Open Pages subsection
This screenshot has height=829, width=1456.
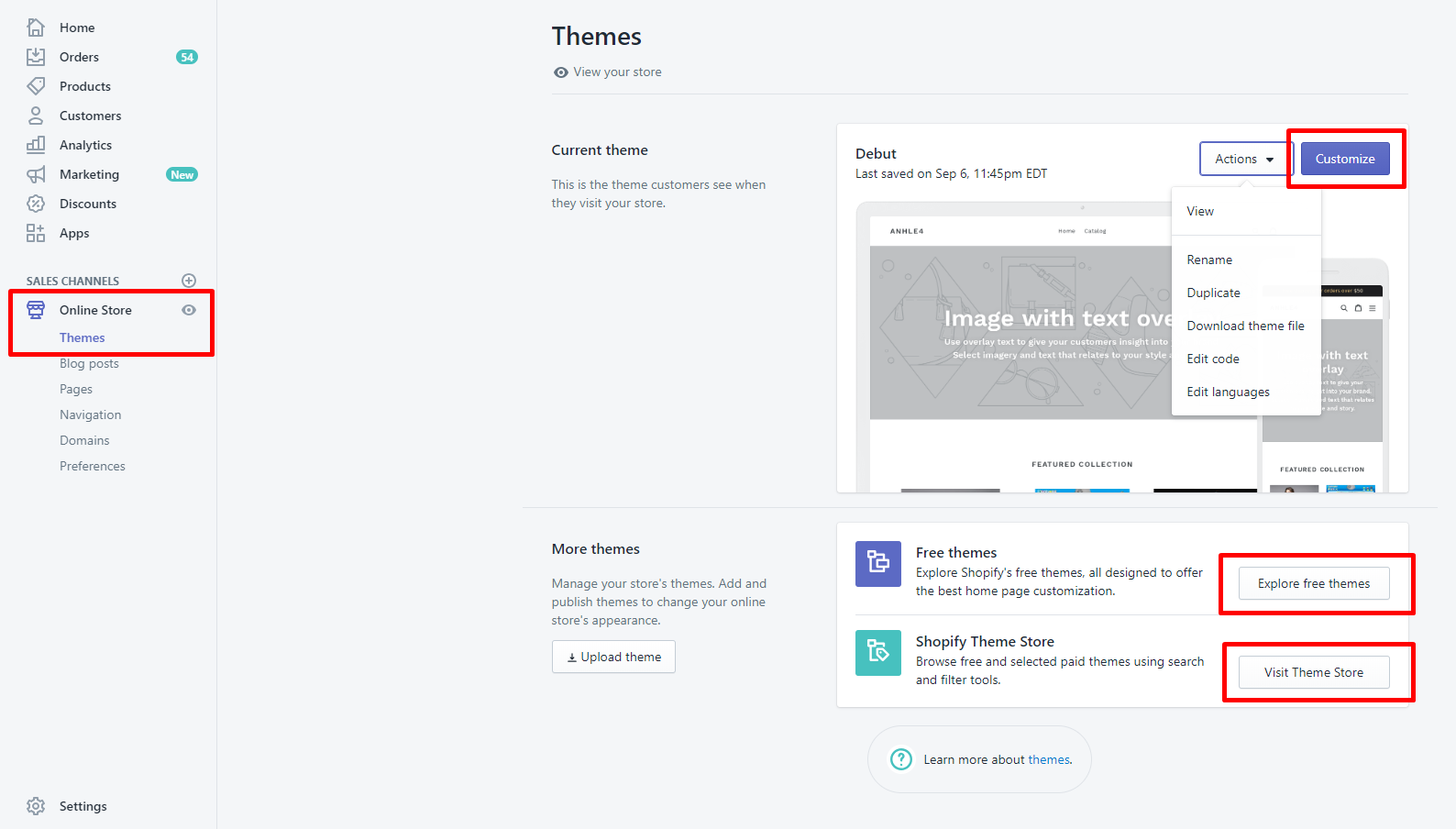click(x=76, y=389)
